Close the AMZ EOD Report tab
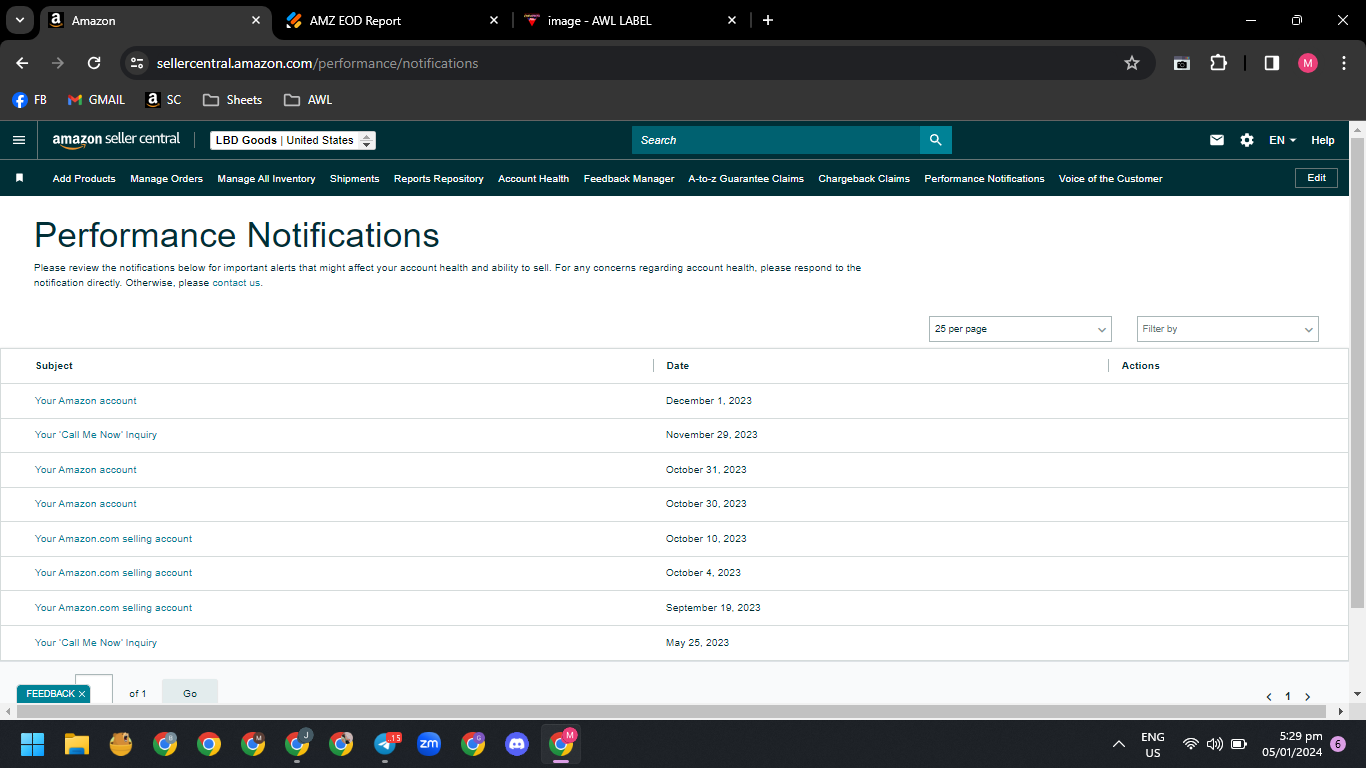The width and height of the screenshot is (1366, 768). (x=494, y=20)
